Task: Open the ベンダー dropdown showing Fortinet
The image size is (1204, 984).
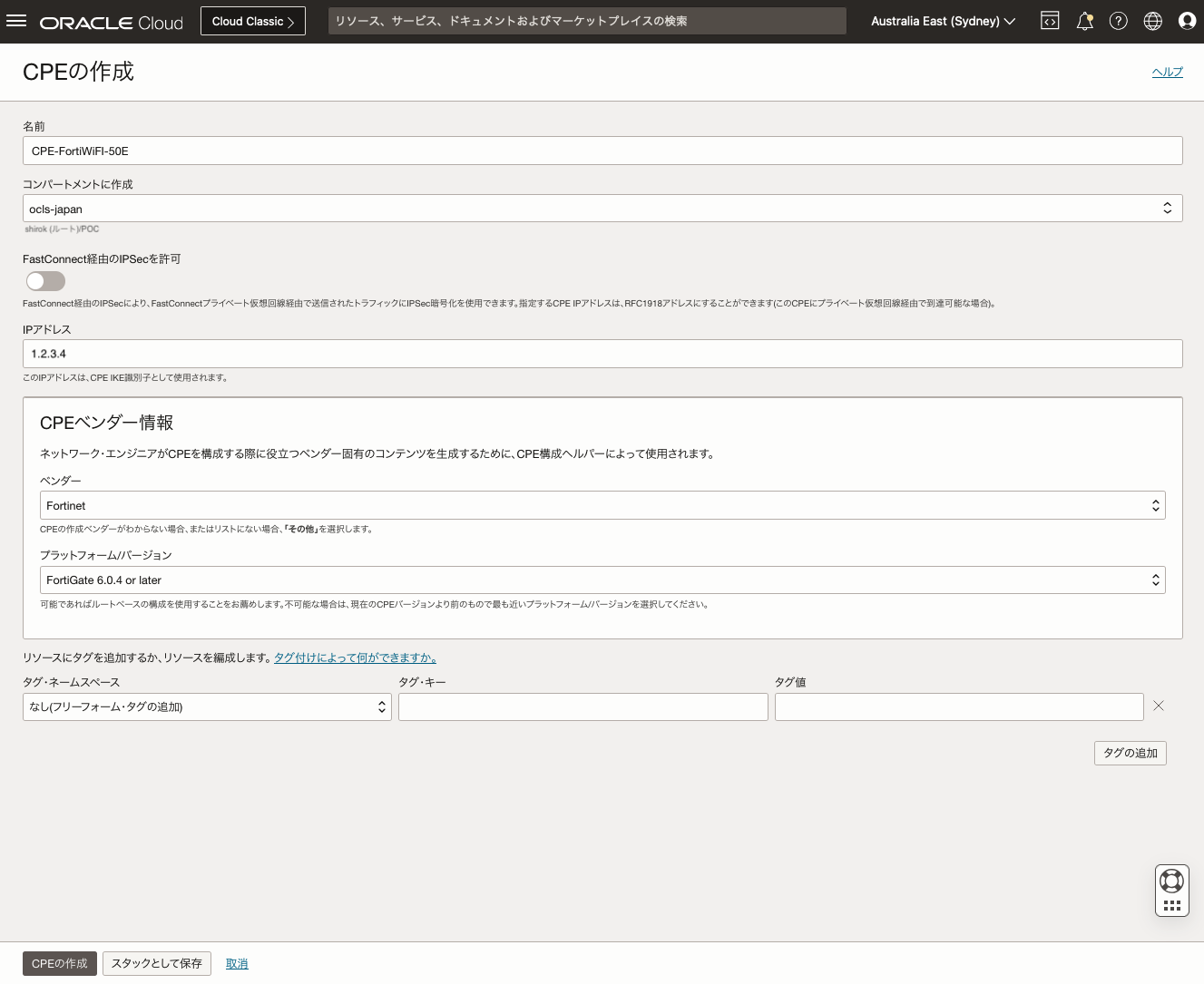Action: click(x=602, y=505)
